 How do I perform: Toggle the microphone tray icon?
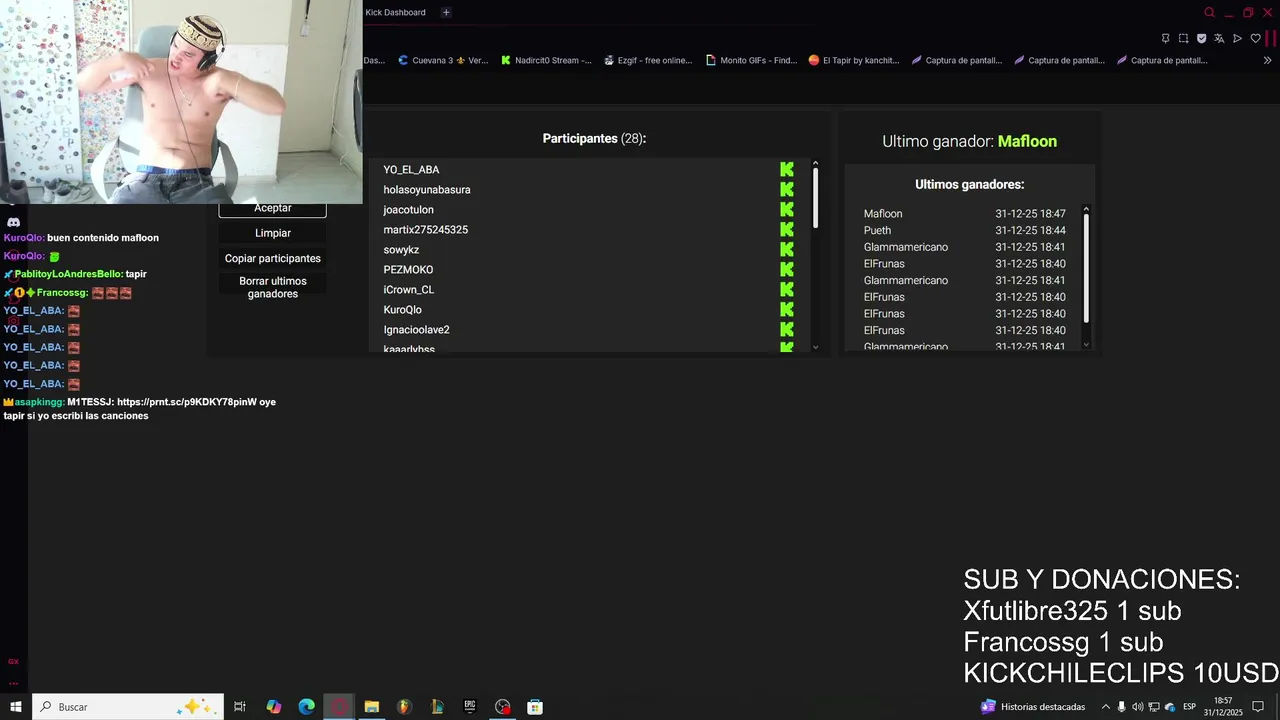point(1121,707)
